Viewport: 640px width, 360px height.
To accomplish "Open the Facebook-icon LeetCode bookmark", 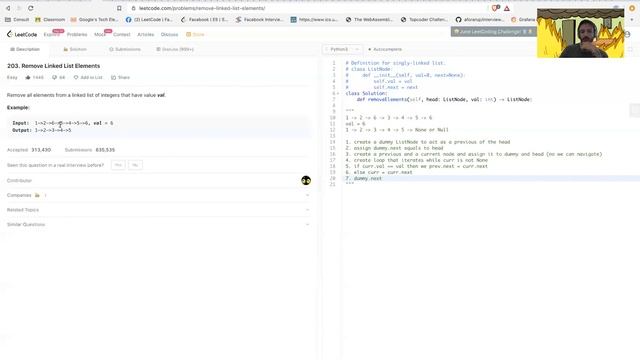I will (x=149, y=19).
